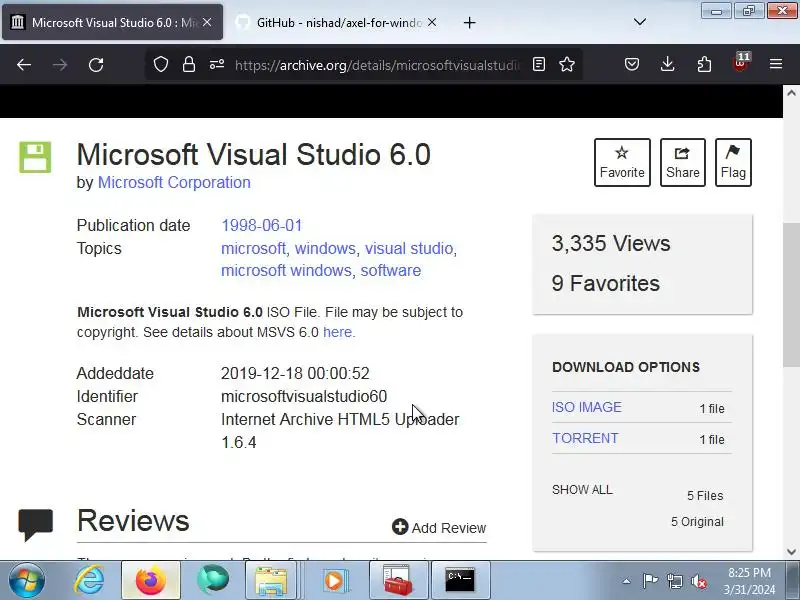
Task: Click the forward navigation arrow
Action: click(x=60, y=65)
